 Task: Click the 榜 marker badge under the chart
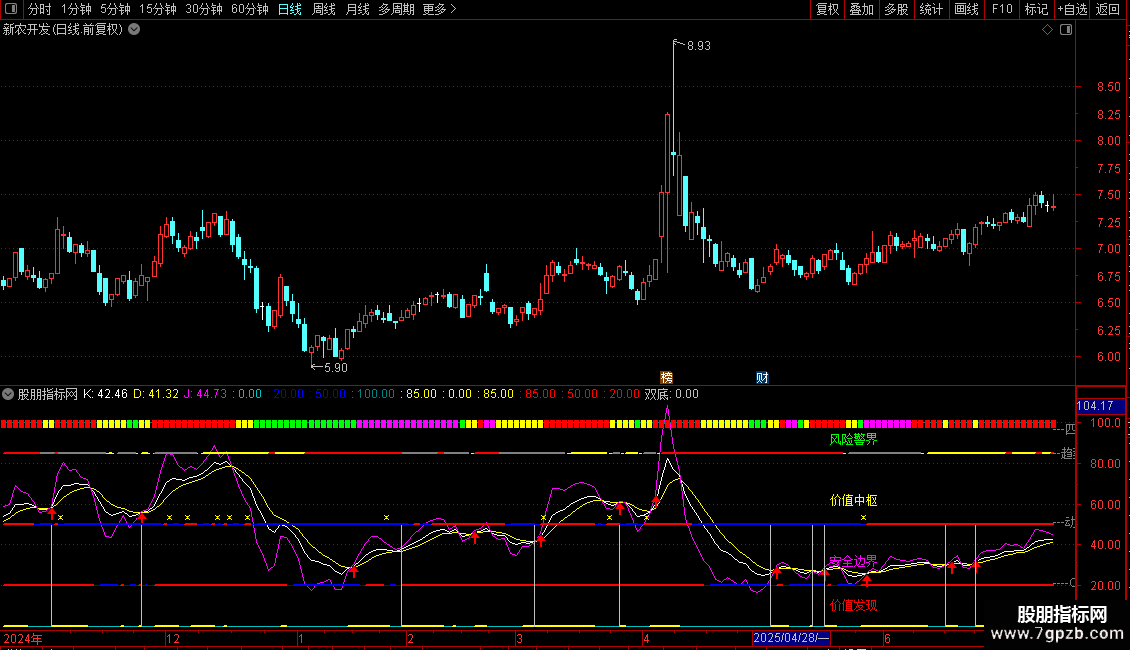[667, 378]
